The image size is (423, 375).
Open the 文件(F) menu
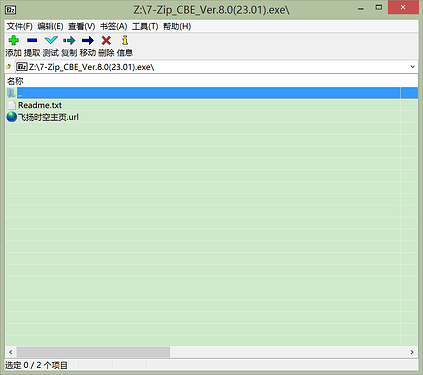[19, 26]
